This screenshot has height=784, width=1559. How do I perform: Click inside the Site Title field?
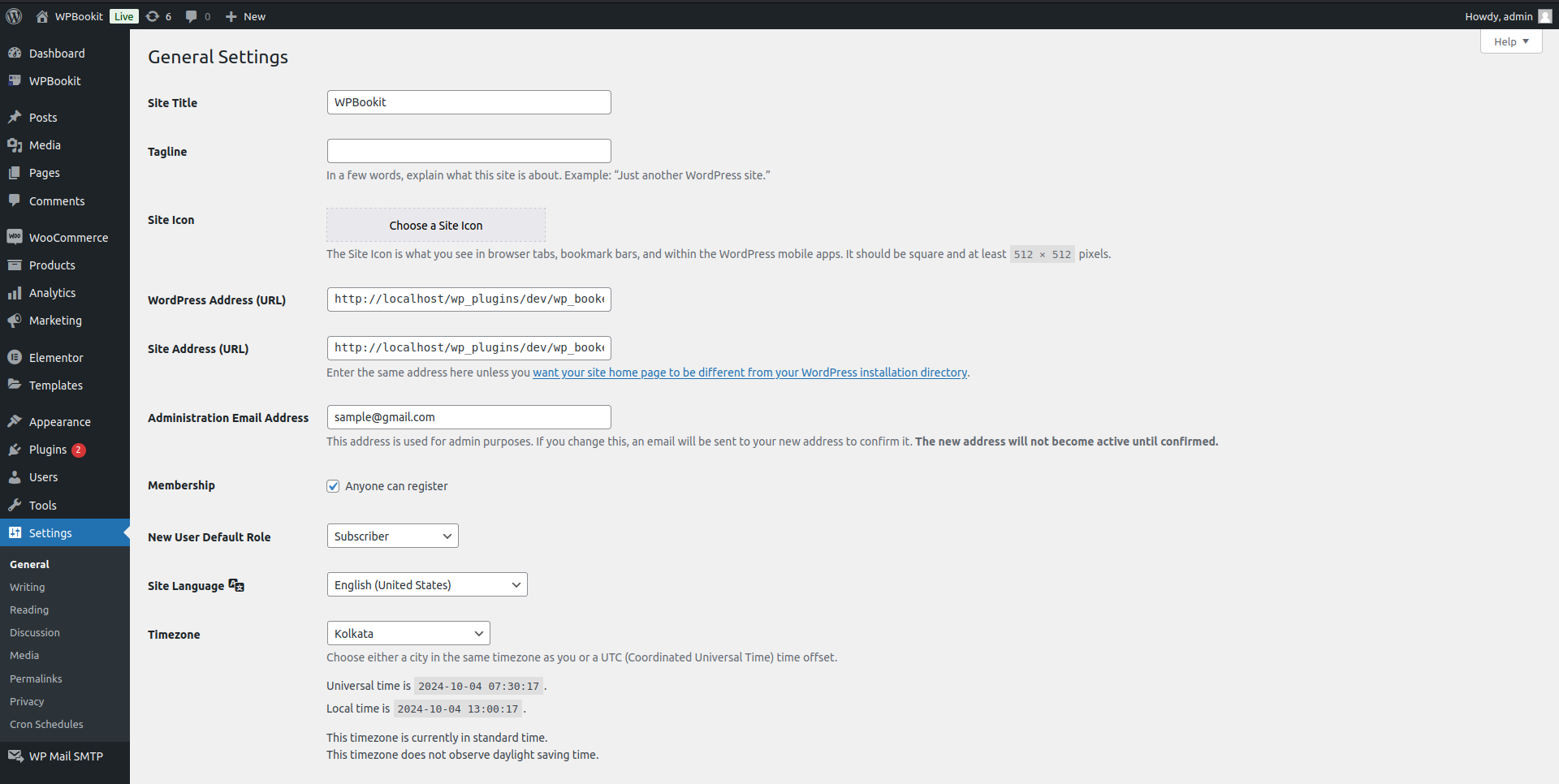click(469, 101)
